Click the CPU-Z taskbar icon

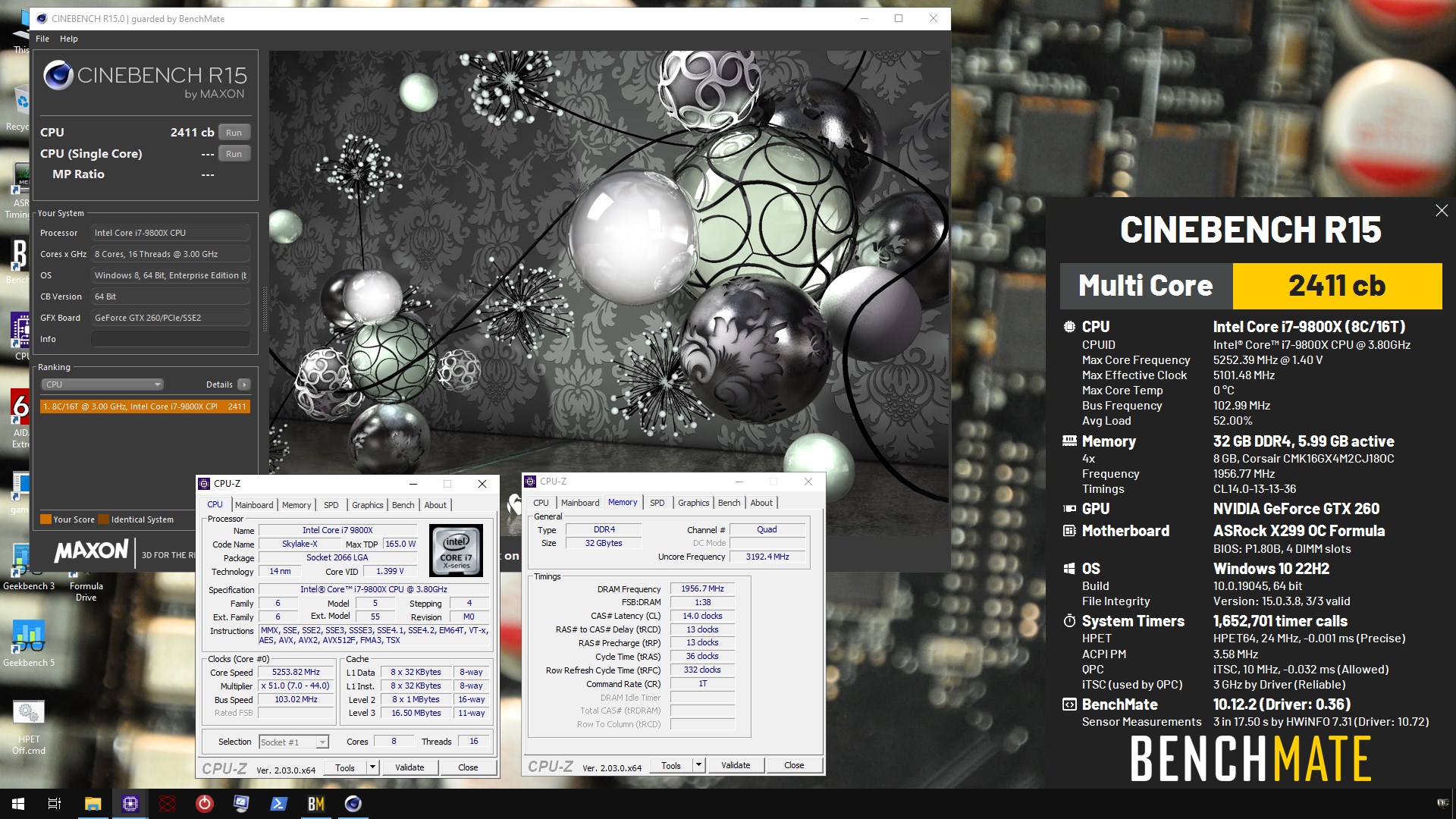point(130,804)
